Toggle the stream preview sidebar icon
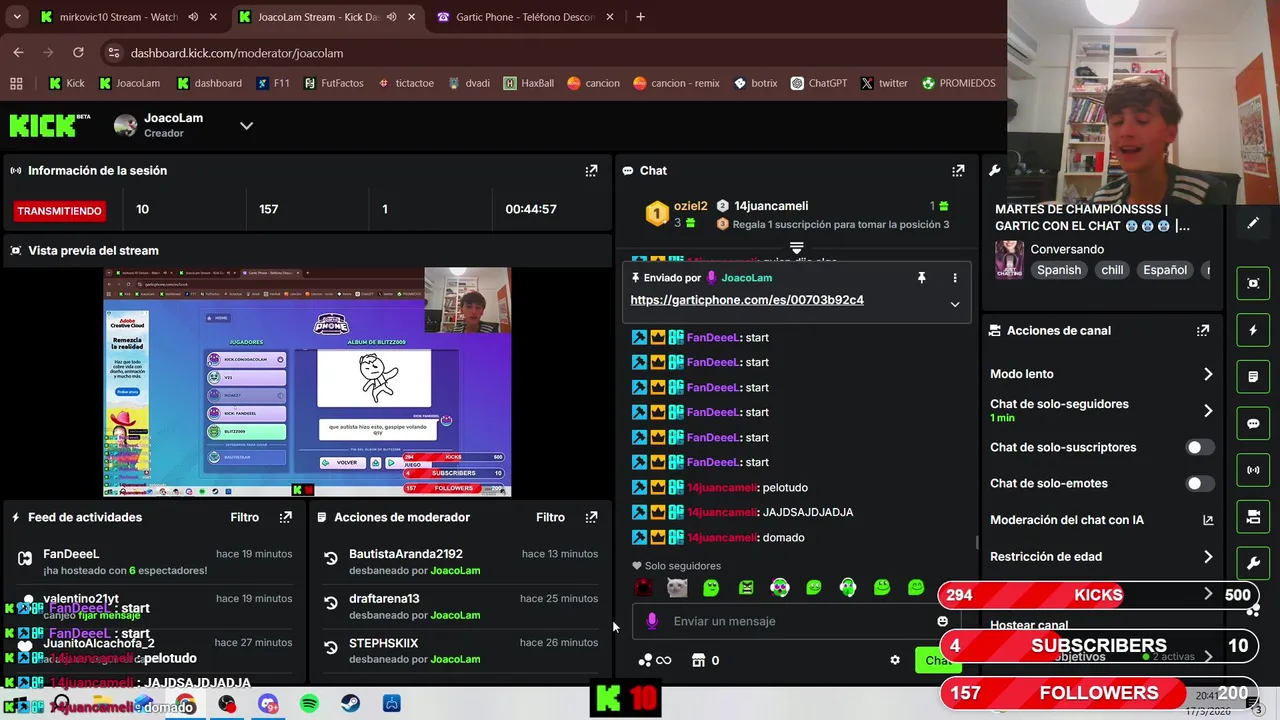 pyautogui.click(x=1253, y=283)
